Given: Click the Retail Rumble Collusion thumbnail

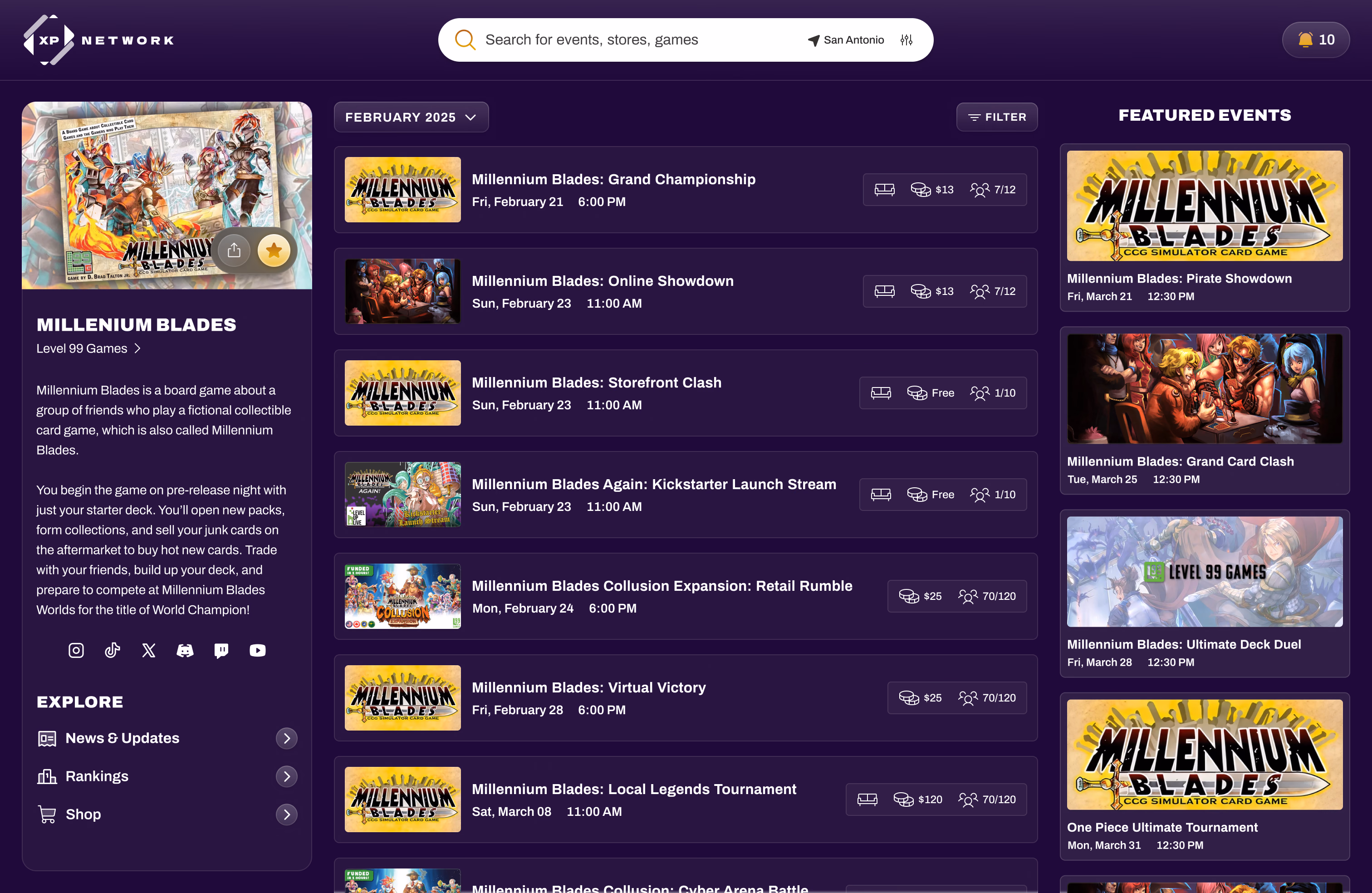Looking at the screenshot, I should click(x=402, y=596).
